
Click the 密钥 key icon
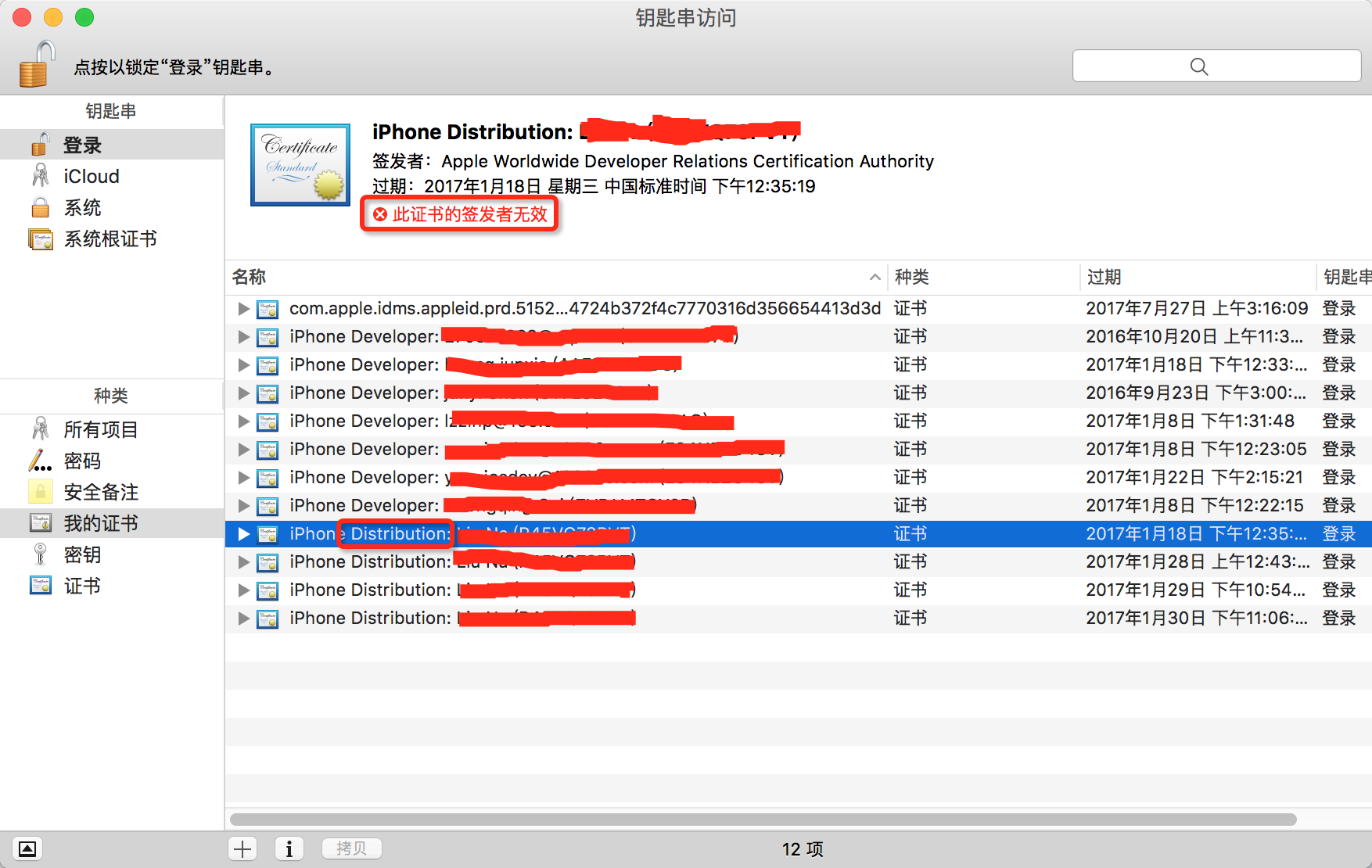pos(40,554)
